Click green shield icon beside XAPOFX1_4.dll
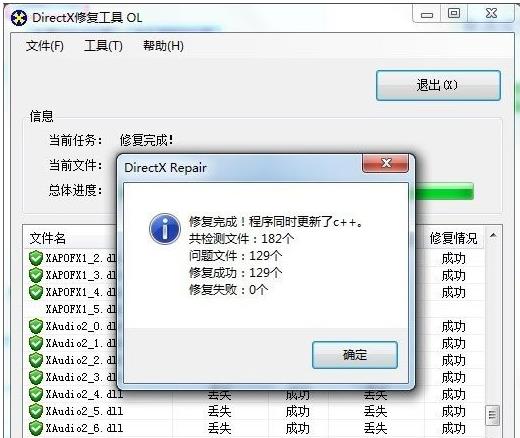Viewport: 520px width, 438px height. click(x=36, y=292)
